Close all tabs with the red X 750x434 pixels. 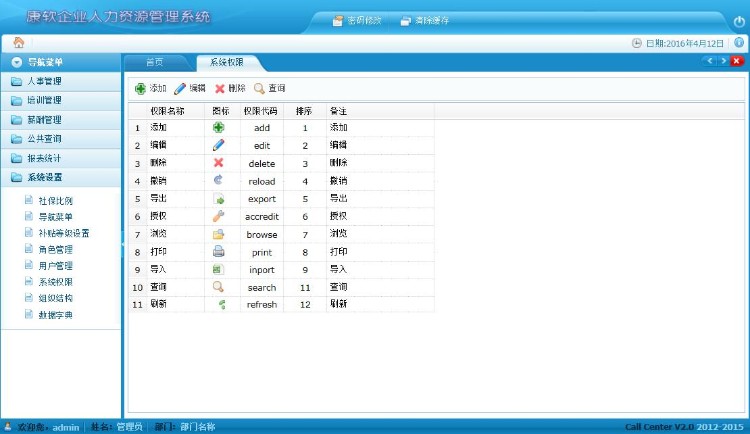point(737,61)
